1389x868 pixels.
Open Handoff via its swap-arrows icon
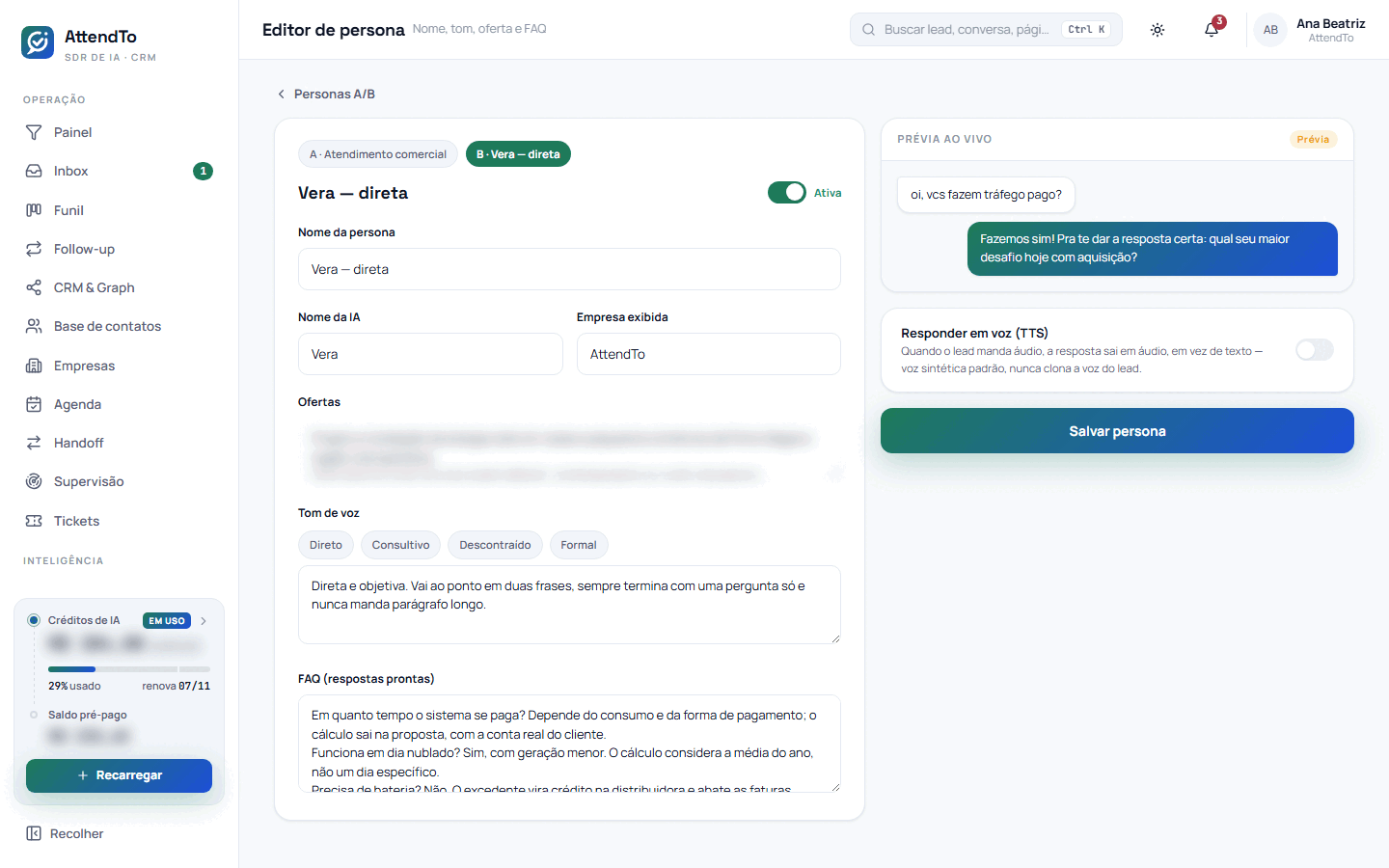(x=34, y=443)
